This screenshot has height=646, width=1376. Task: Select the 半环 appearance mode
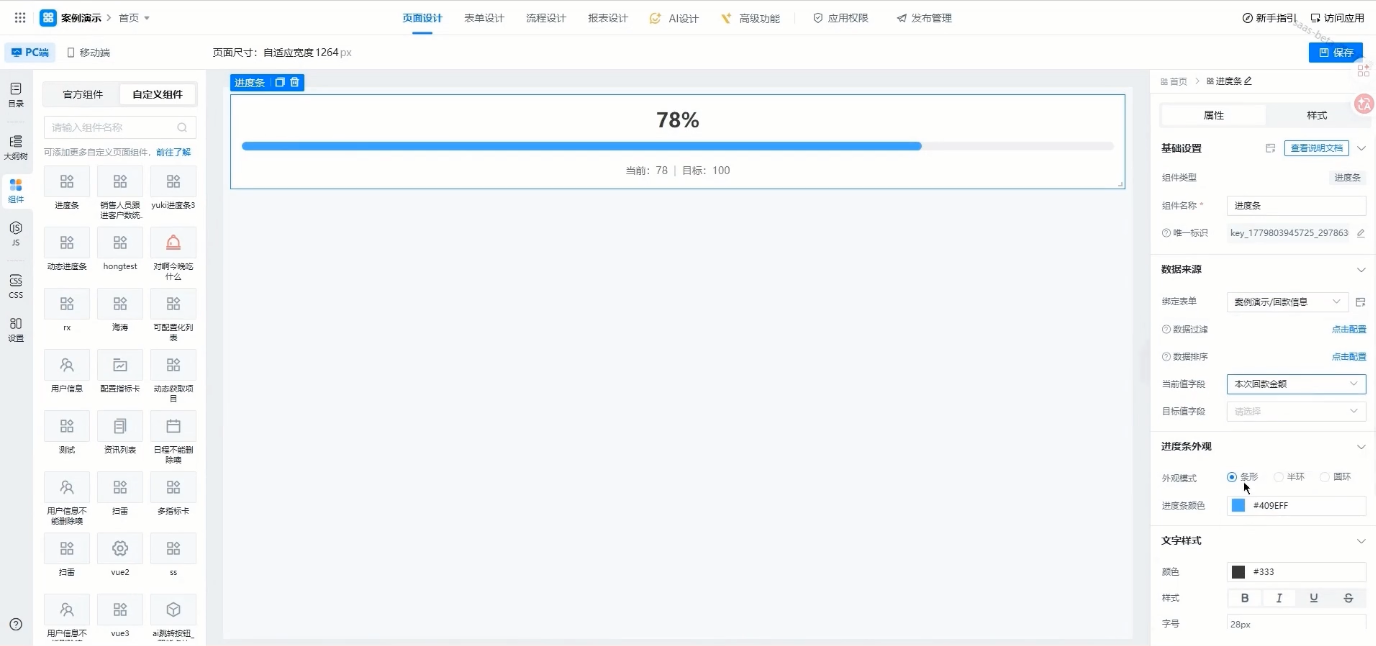click(1289, 477)
